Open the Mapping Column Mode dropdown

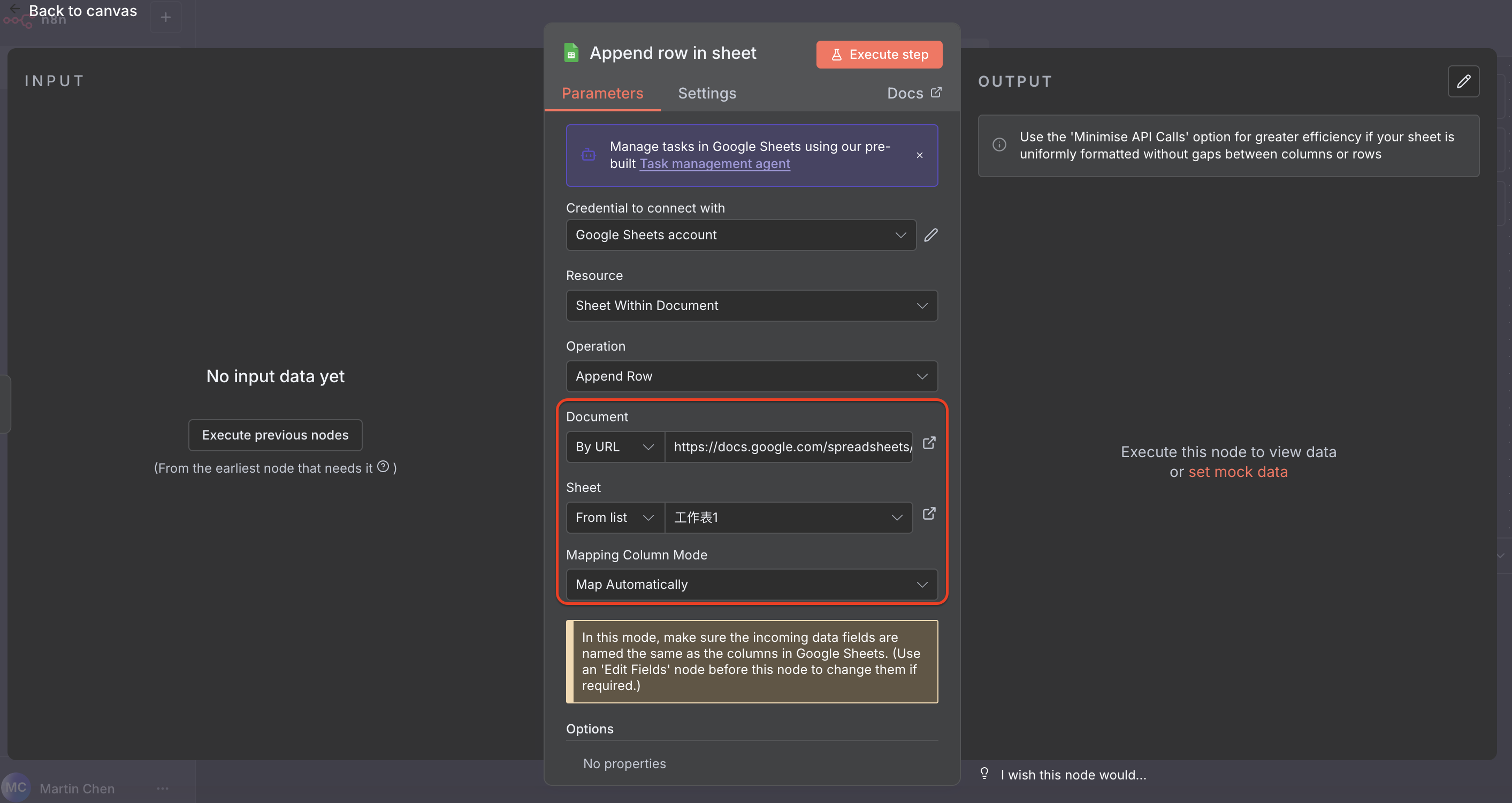[x=751, y=585]
